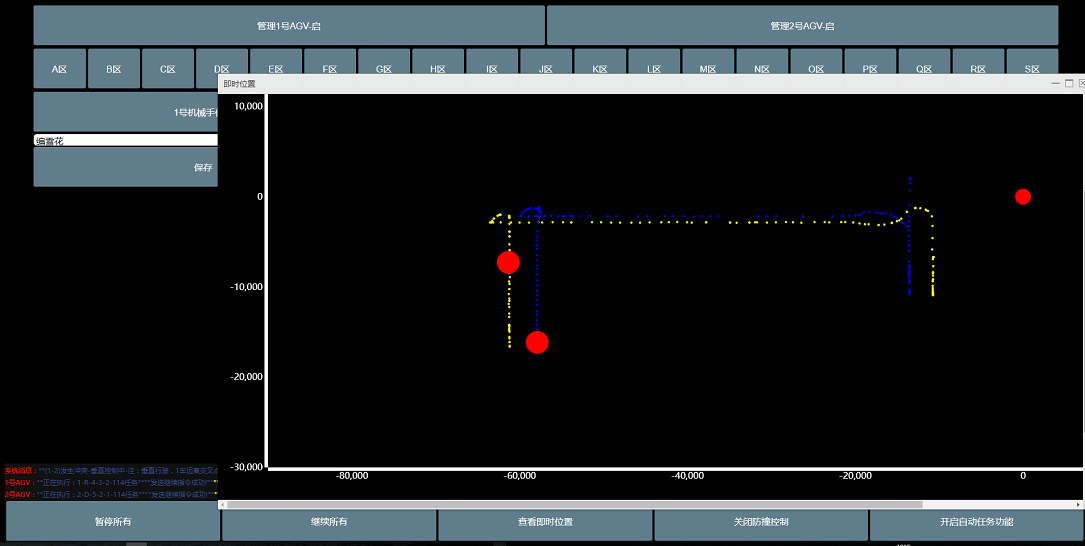Minimize the 即时位置 window
This screenshot has height=546, width=1085.
click(x=1054, y=84)
